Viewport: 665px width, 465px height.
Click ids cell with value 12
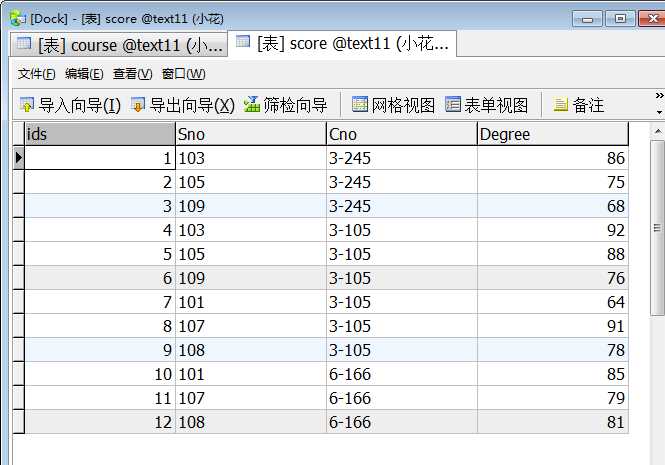[x=100, y=422]
